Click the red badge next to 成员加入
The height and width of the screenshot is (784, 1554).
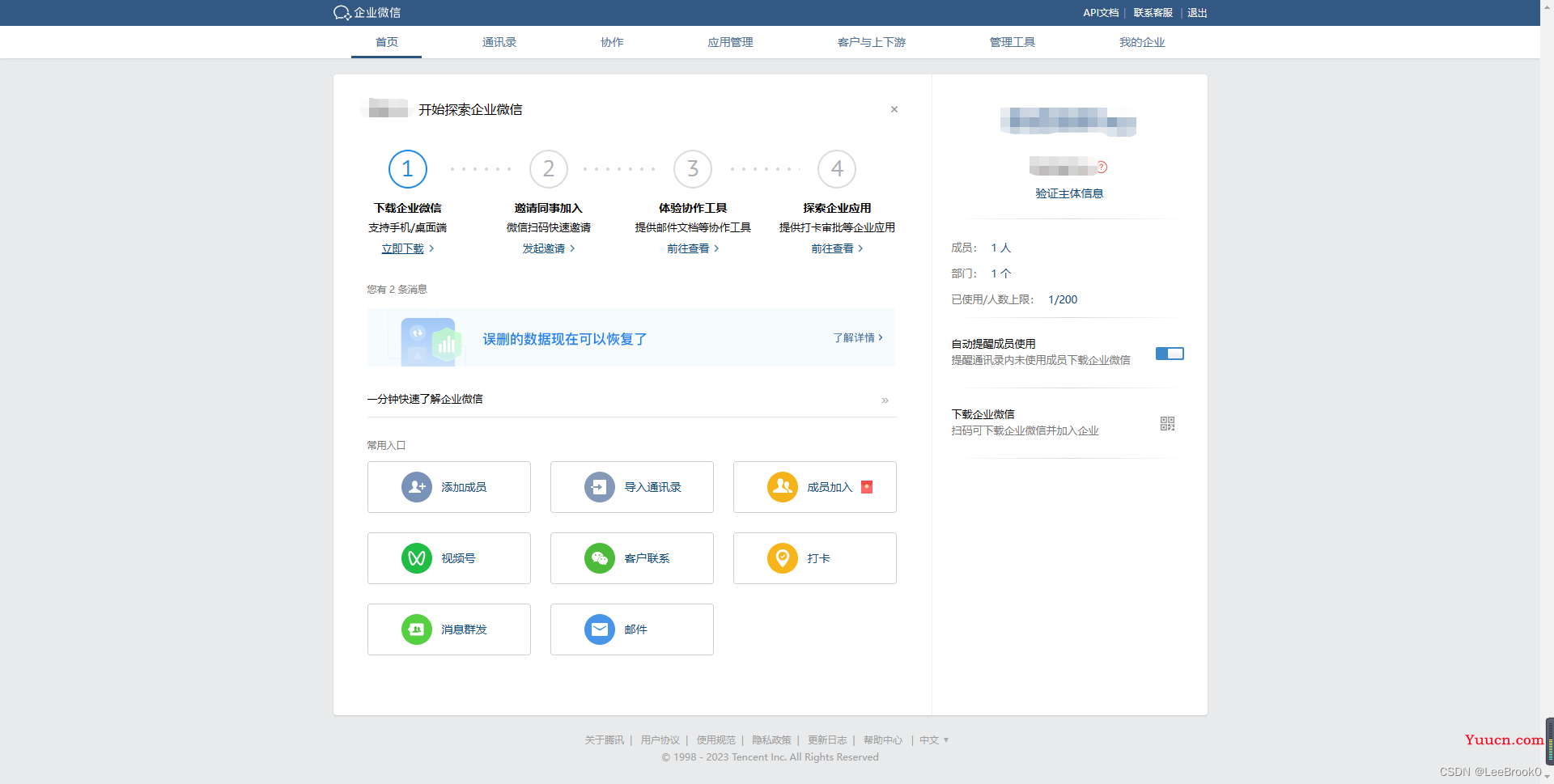point(867,487)
